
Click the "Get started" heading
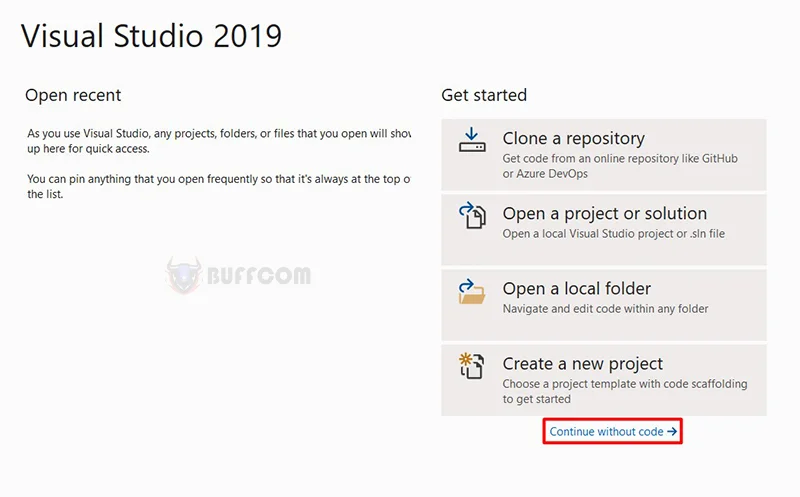click(x=484, y=95)
